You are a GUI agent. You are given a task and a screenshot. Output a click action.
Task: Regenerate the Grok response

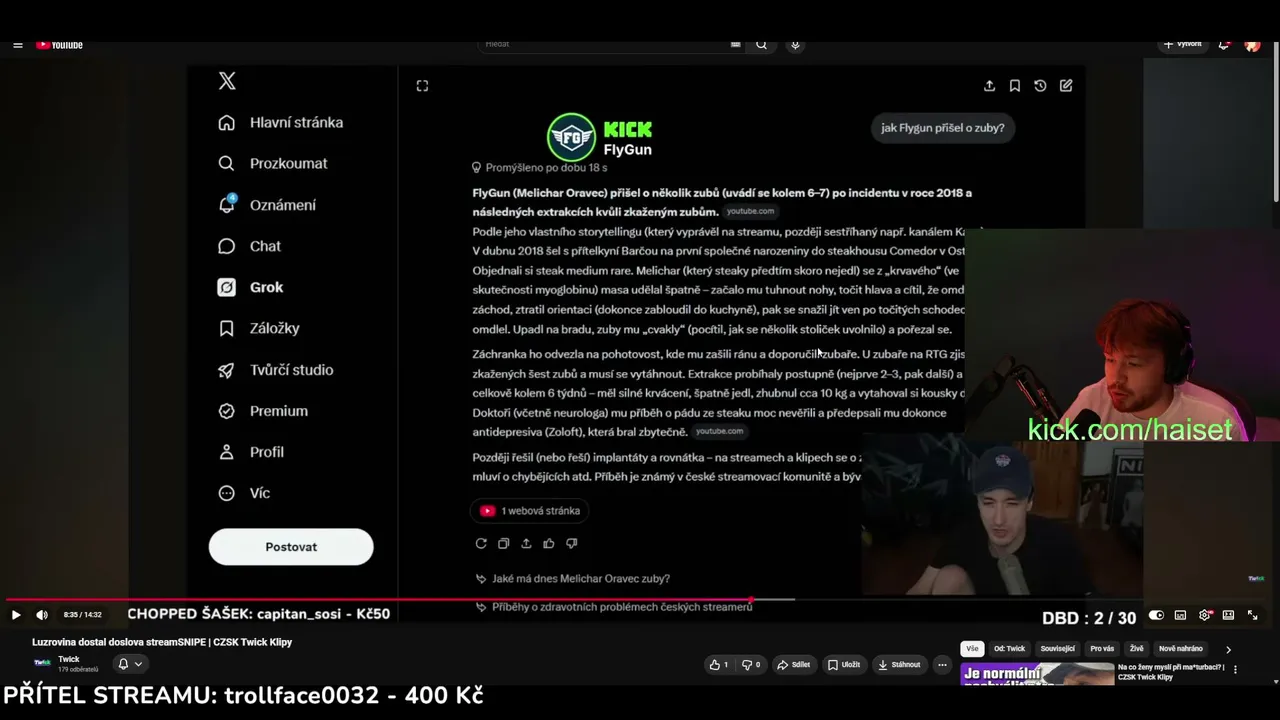pos(481,543)
